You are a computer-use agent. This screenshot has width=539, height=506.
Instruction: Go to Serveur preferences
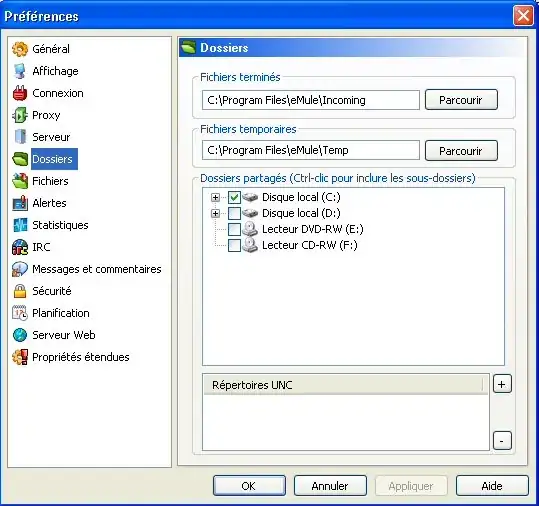click(x=51, y=137)
